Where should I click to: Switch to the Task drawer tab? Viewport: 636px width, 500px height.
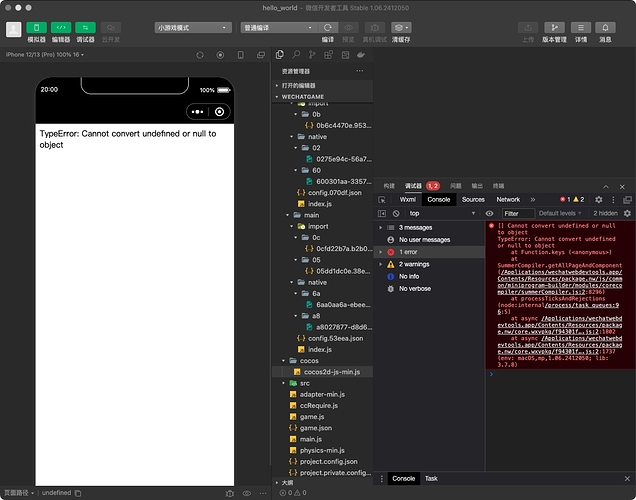431,479
